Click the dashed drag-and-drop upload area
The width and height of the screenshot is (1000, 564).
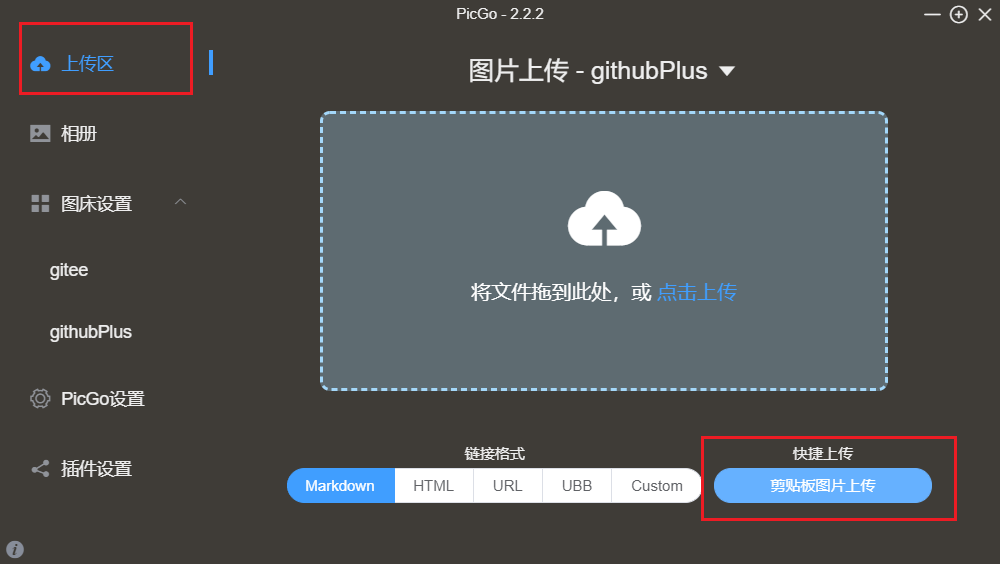[x=604, y=251]
